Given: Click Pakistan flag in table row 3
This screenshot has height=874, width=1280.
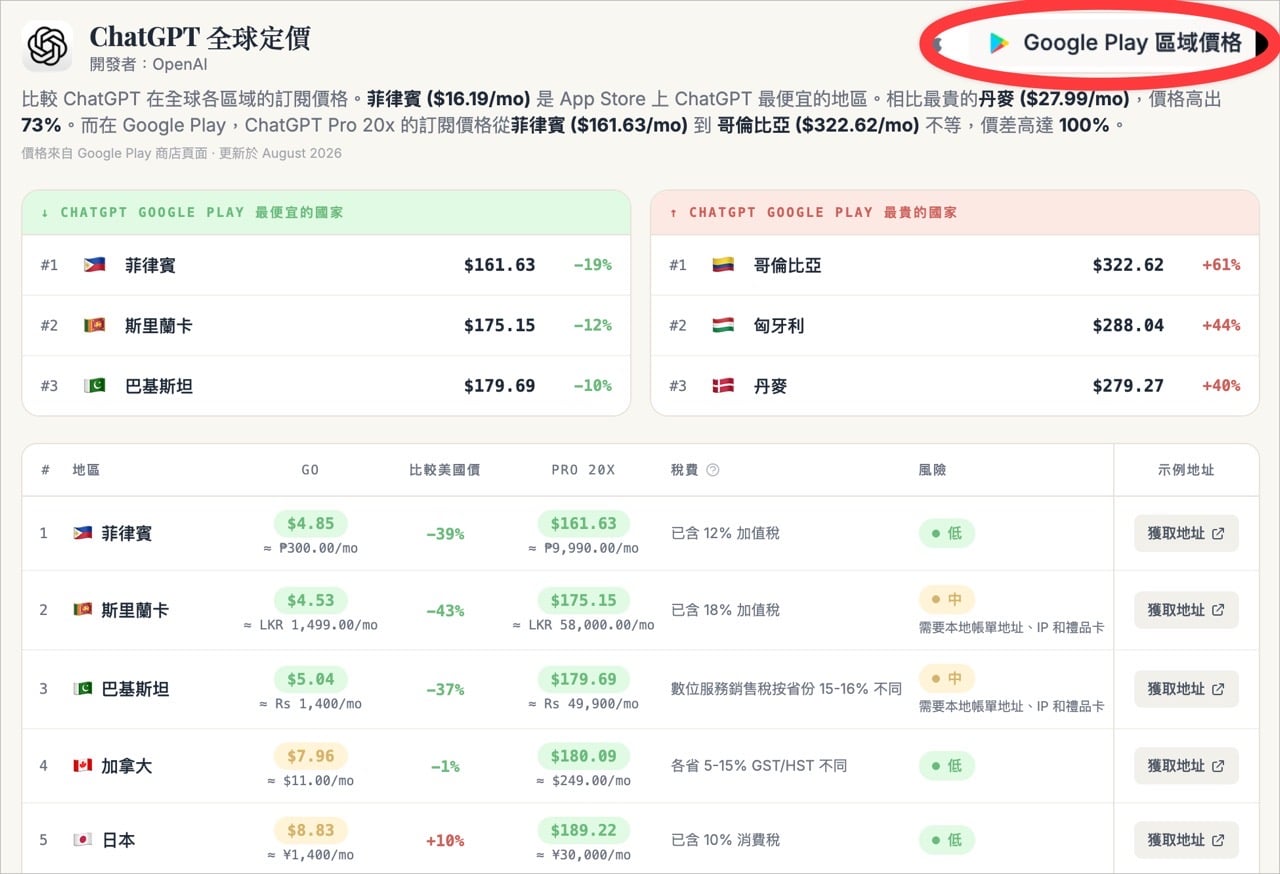Looking at the screenshot, I should [83, 689].
